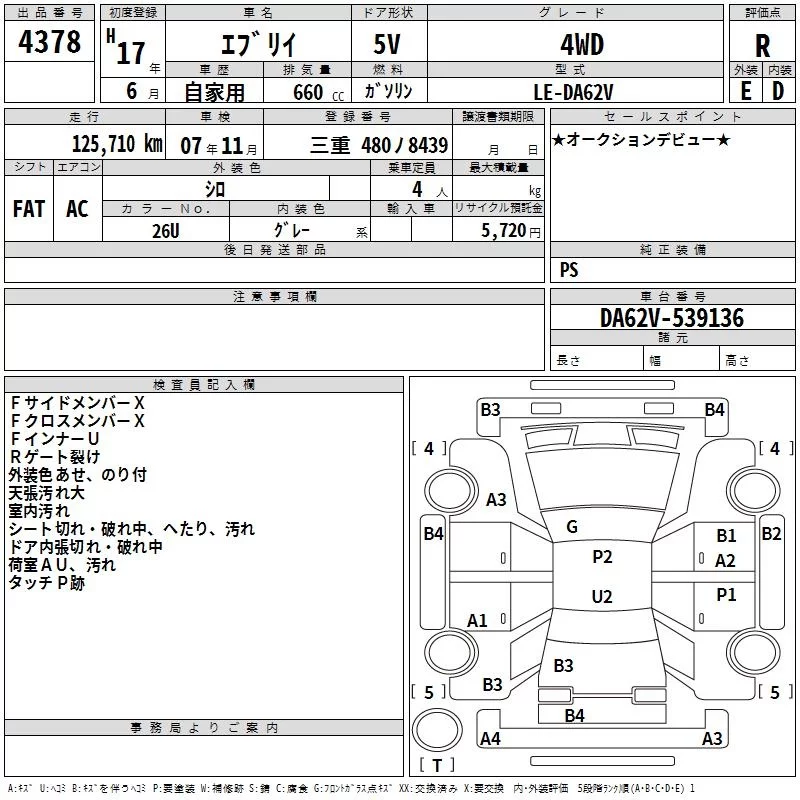Image resolution: width=800 pixels, height=800 pixels.
Task: Click the B2 right side panel mark
Action: pos(771,534)
